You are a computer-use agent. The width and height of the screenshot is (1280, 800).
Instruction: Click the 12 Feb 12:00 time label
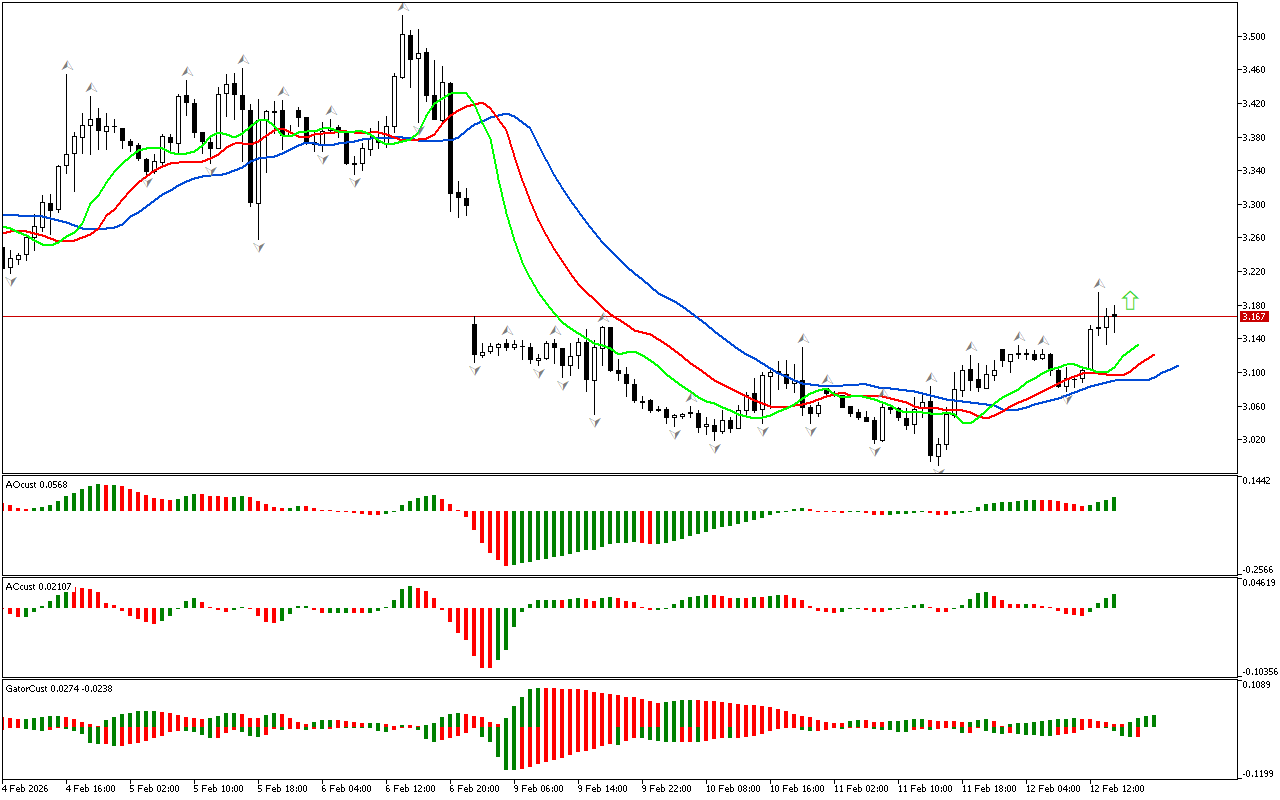click(x=1117, y=789)
